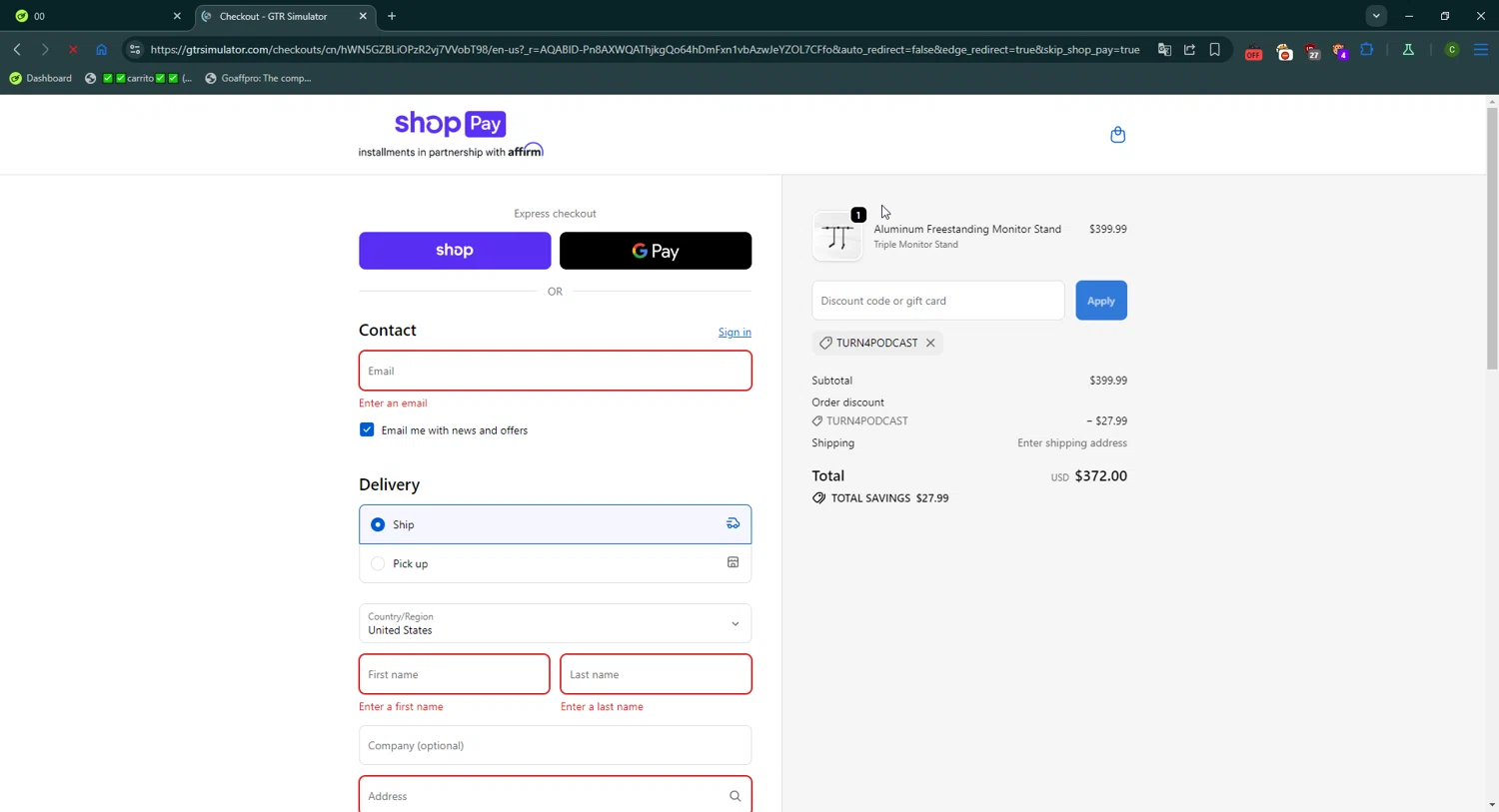The image size is (1499, 812).
Task: Stop page loading with the red X
Action: (x=73, y=49)
